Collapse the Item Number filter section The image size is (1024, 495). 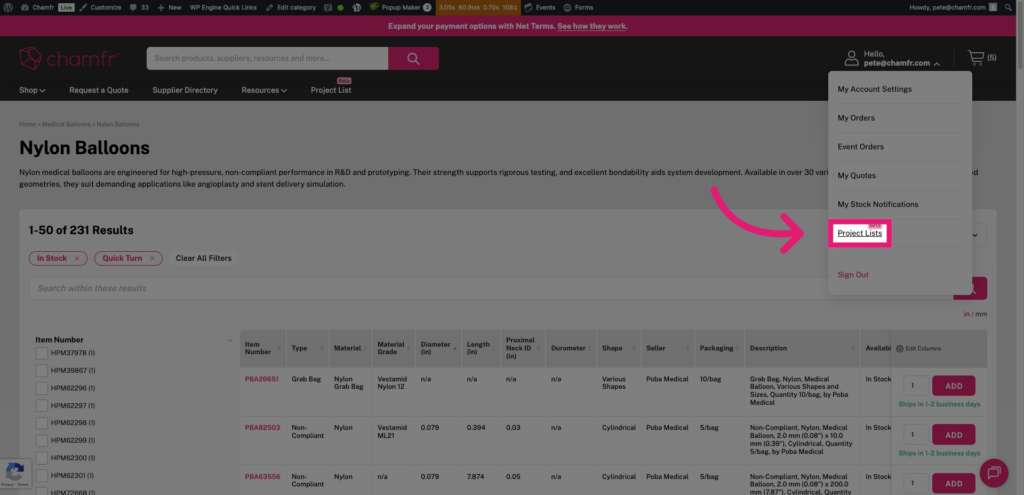[229, 340]
